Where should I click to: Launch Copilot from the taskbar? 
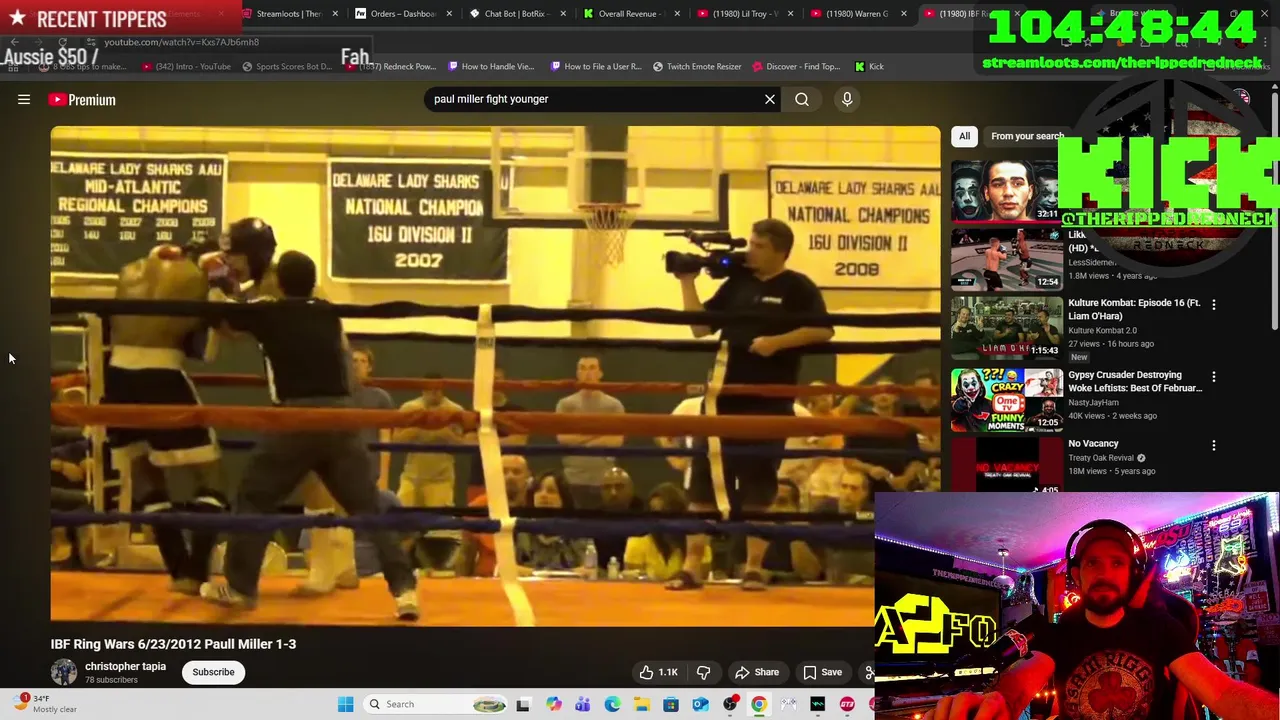click(553, 704)
